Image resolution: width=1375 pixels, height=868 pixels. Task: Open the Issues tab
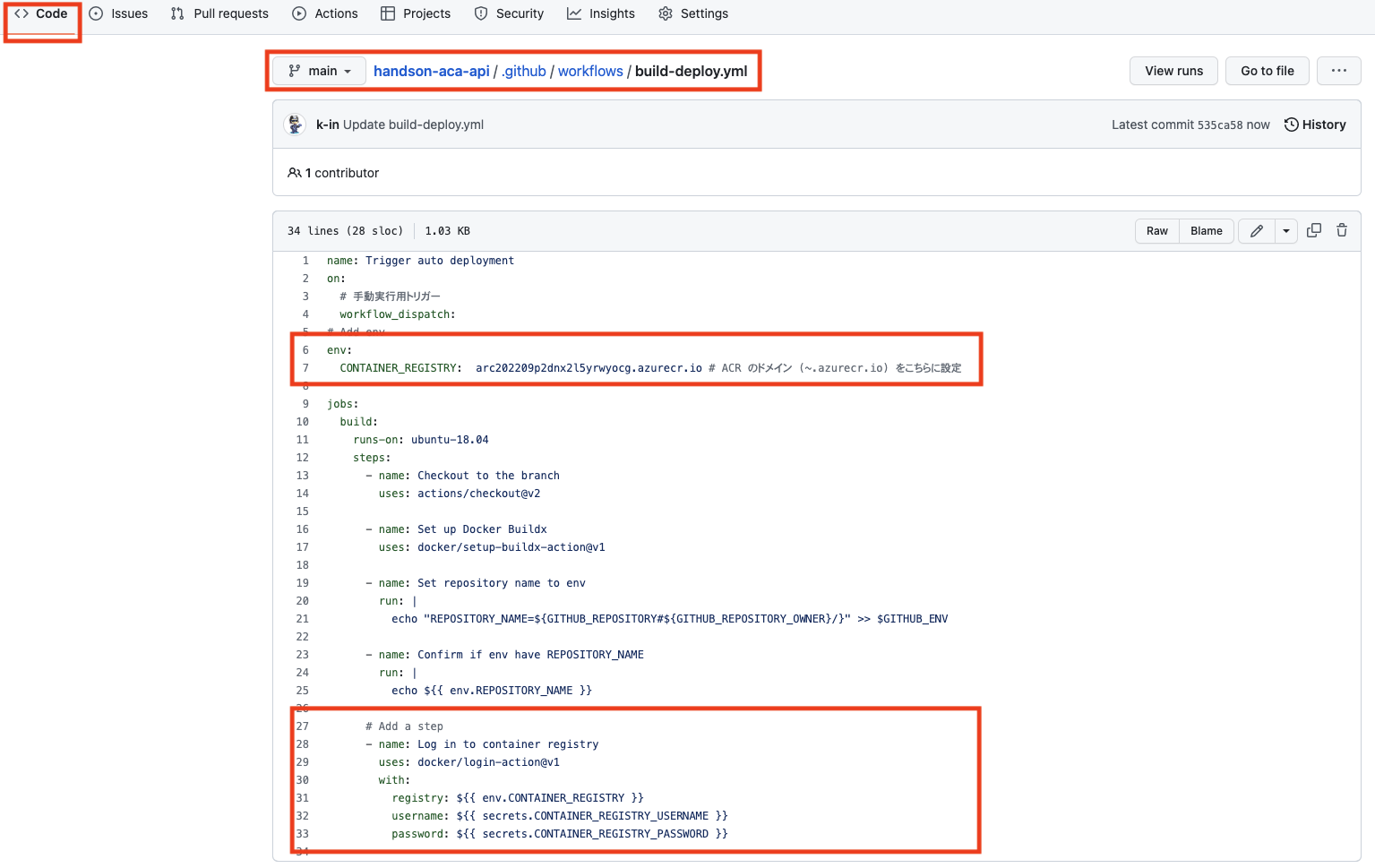click(x=118, y=13)
